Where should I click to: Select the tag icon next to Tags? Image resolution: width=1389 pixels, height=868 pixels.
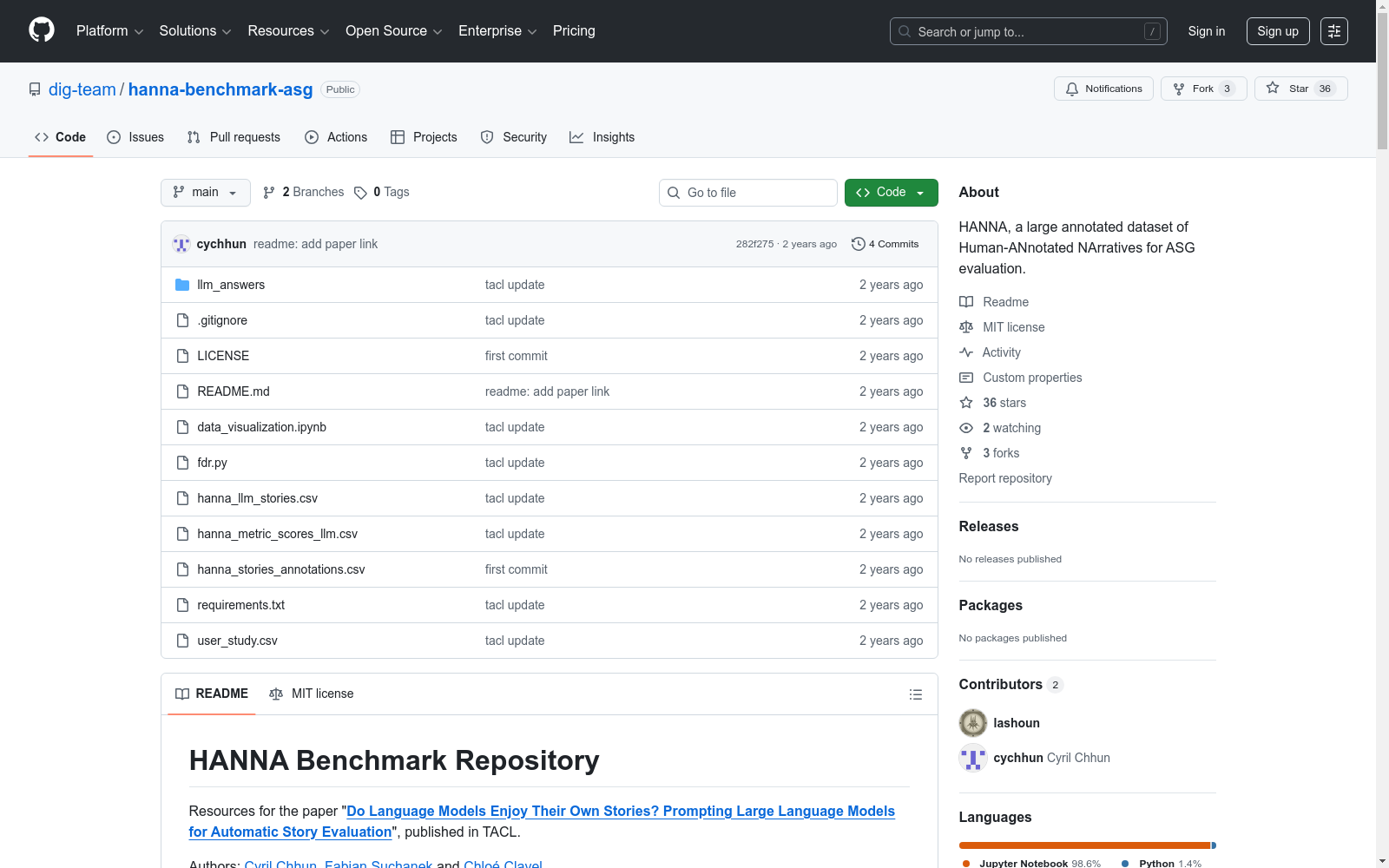pyautogui.click(x=360, y=193)
